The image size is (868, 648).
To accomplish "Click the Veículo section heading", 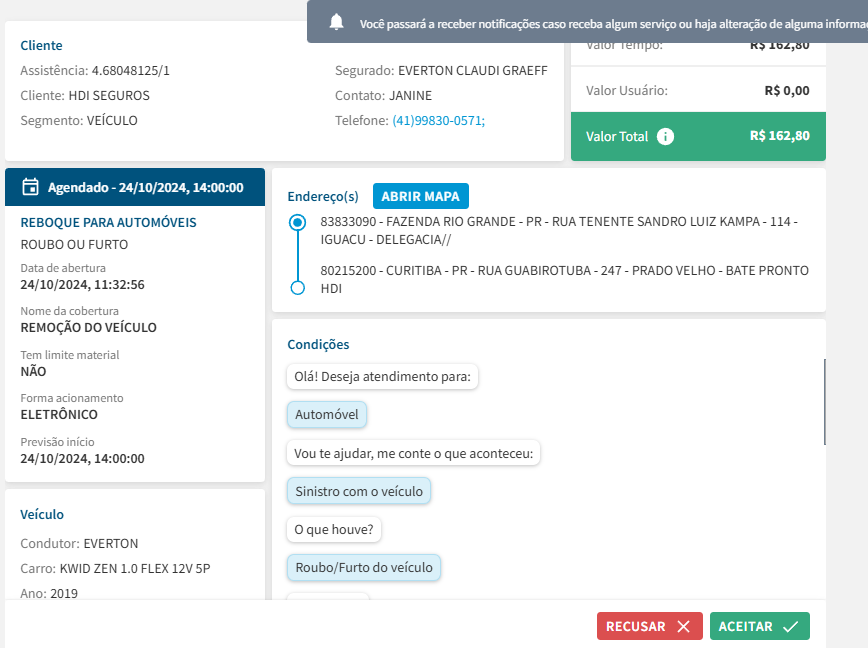I will point(42,515).
